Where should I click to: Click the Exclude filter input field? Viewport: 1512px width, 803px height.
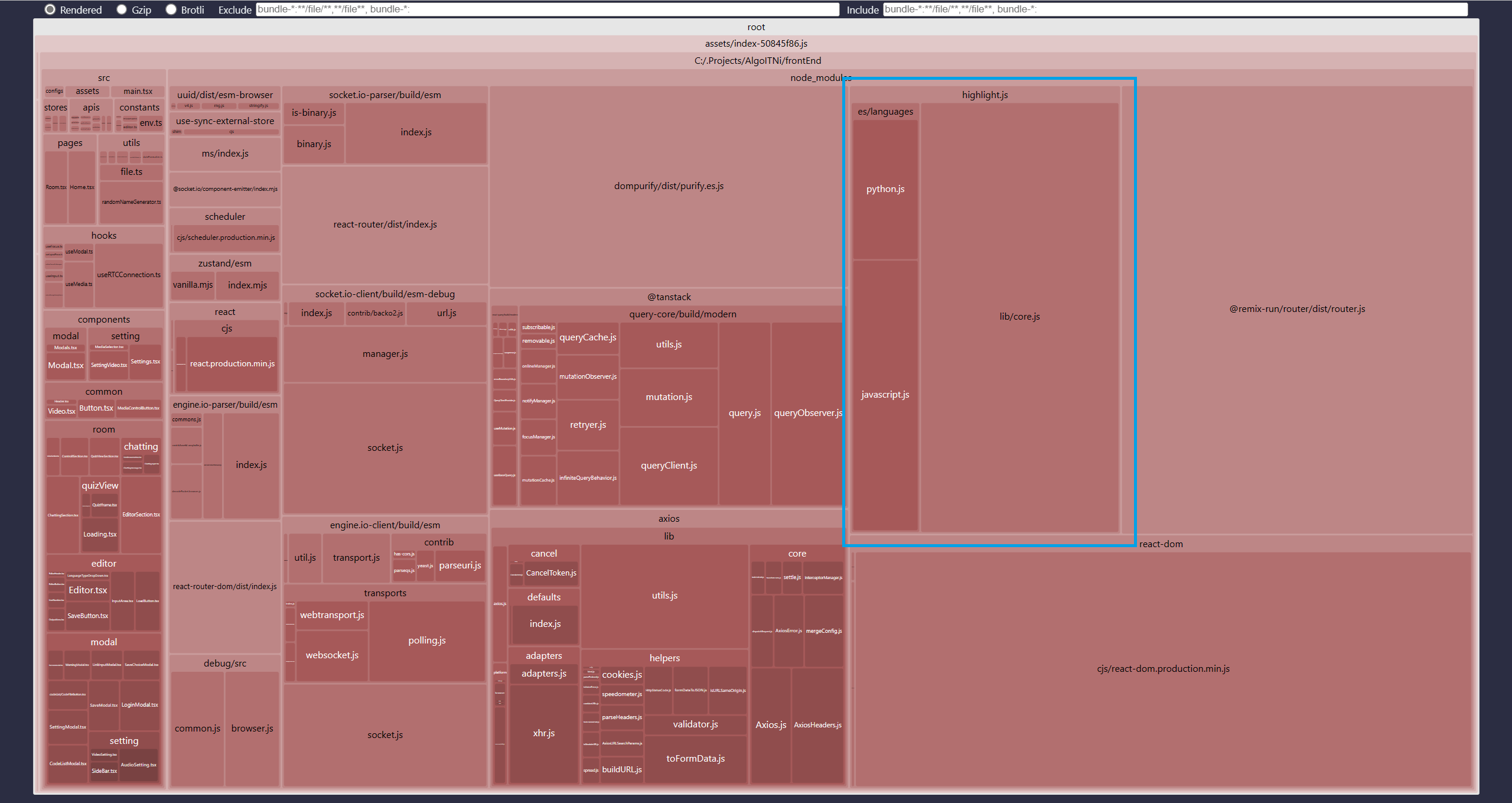pos(547,9)
